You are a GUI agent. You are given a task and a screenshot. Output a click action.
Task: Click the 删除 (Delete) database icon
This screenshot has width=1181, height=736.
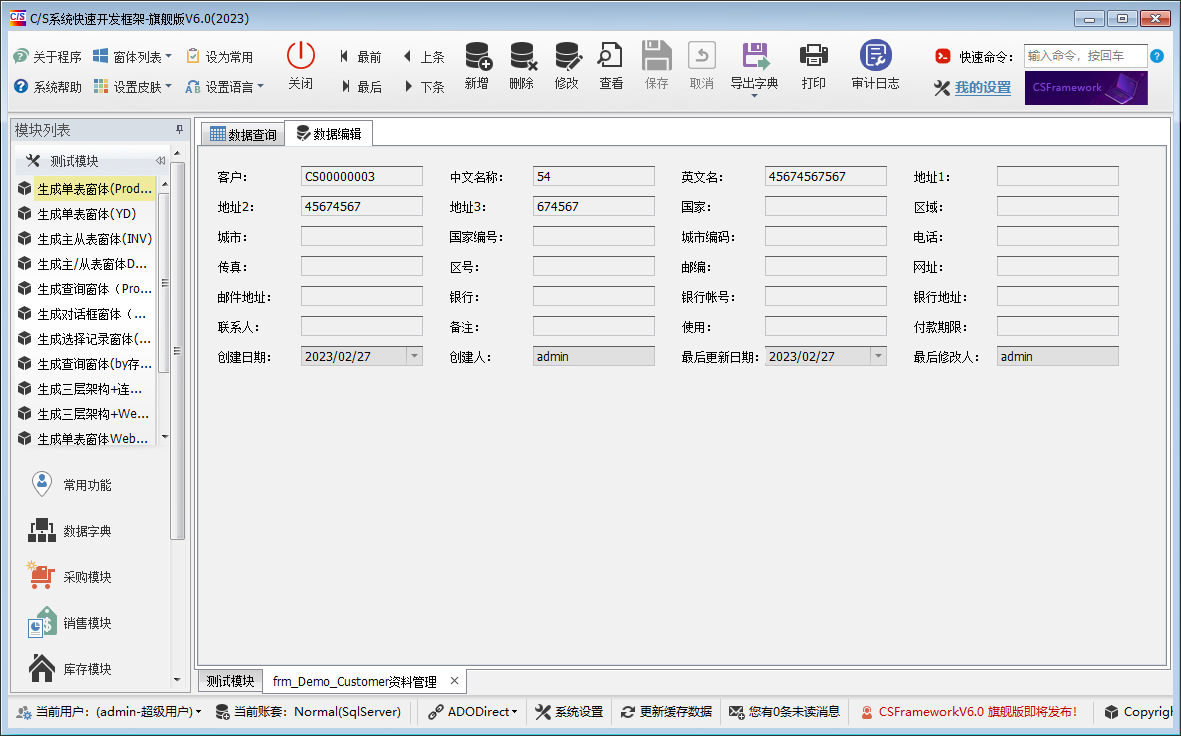coord(522,57)
